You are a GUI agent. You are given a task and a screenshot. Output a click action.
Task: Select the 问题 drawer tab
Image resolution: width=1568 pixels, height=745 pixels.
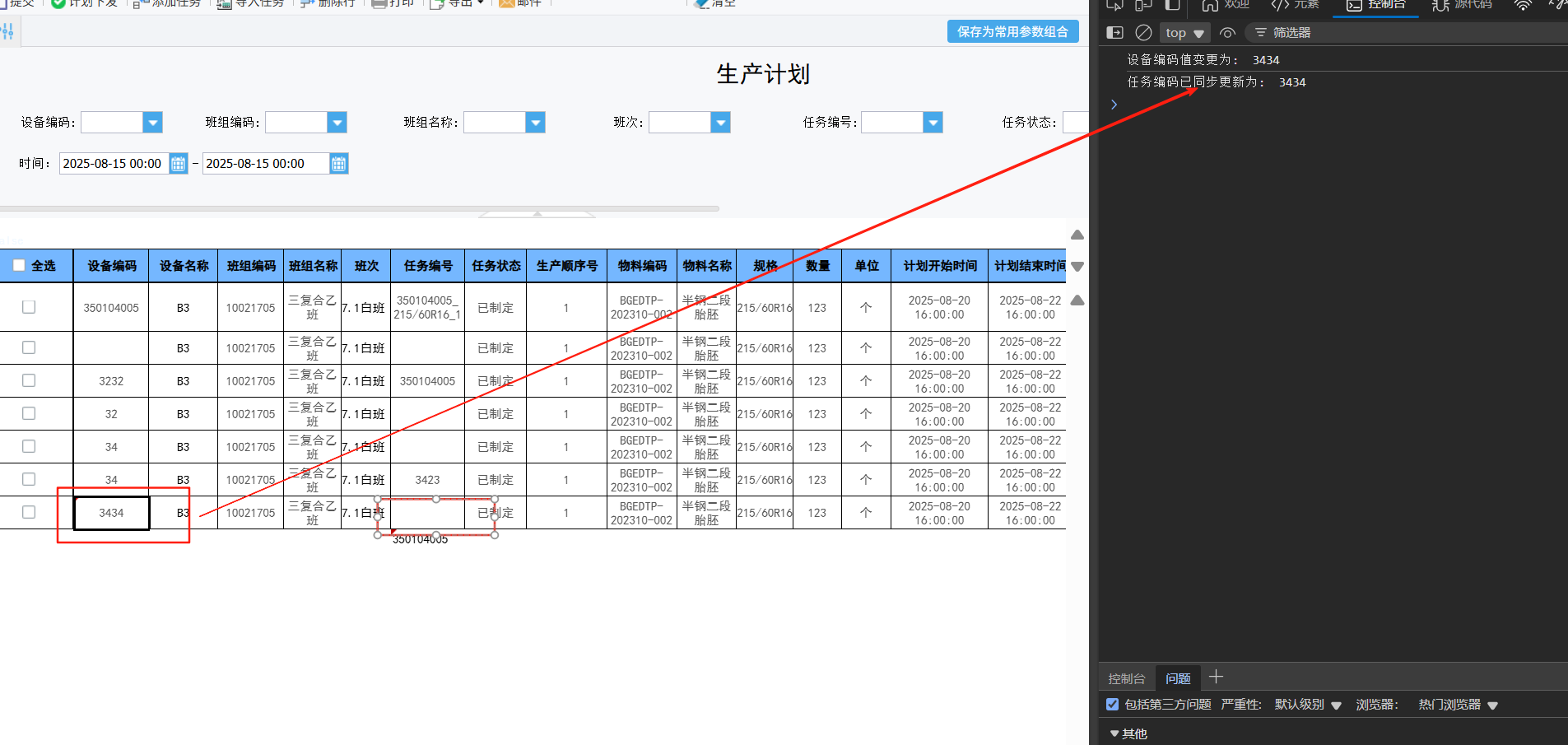(1178, 678)
